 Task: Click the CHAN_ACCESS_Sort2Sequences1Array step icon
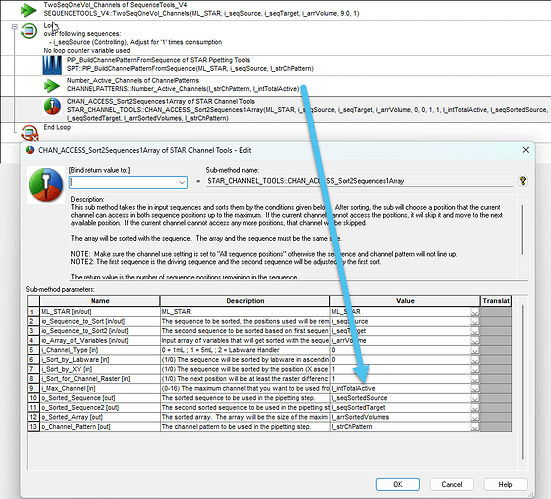pyautogui.click(x=52, y=106)
